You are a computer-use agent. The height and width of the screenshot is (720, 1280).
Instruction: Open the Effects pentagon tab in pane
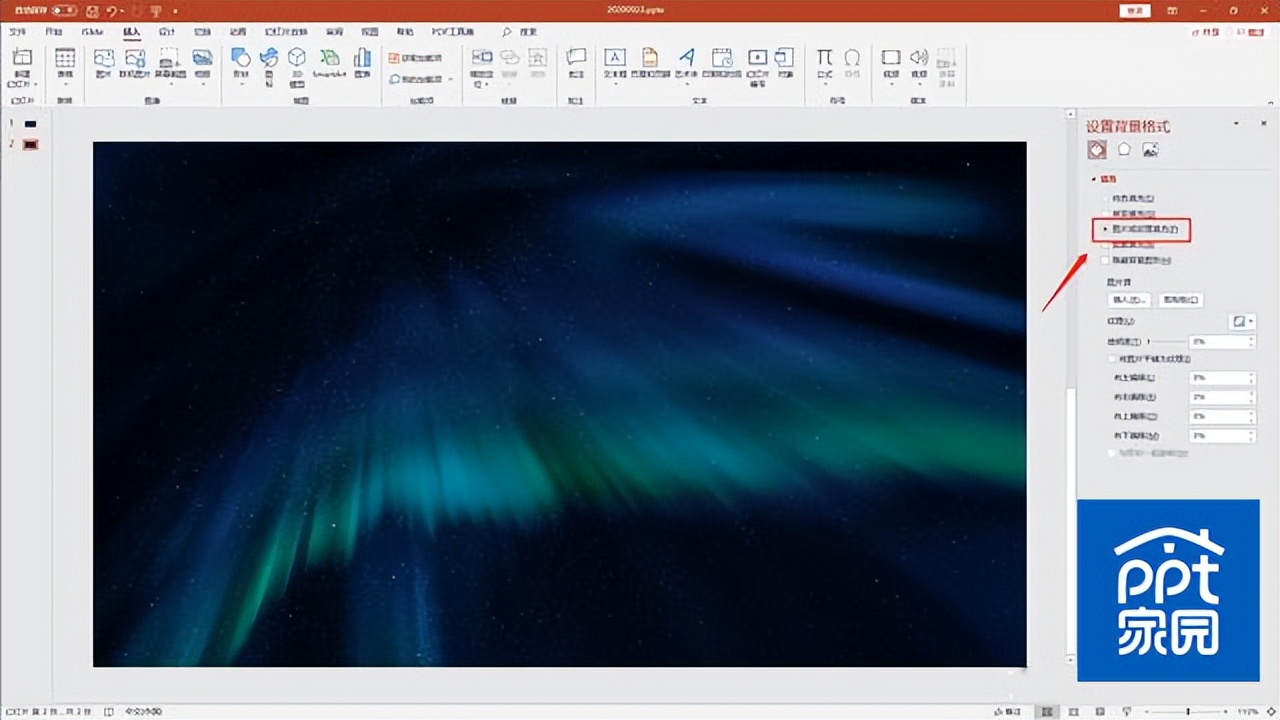pos(1124,149)
